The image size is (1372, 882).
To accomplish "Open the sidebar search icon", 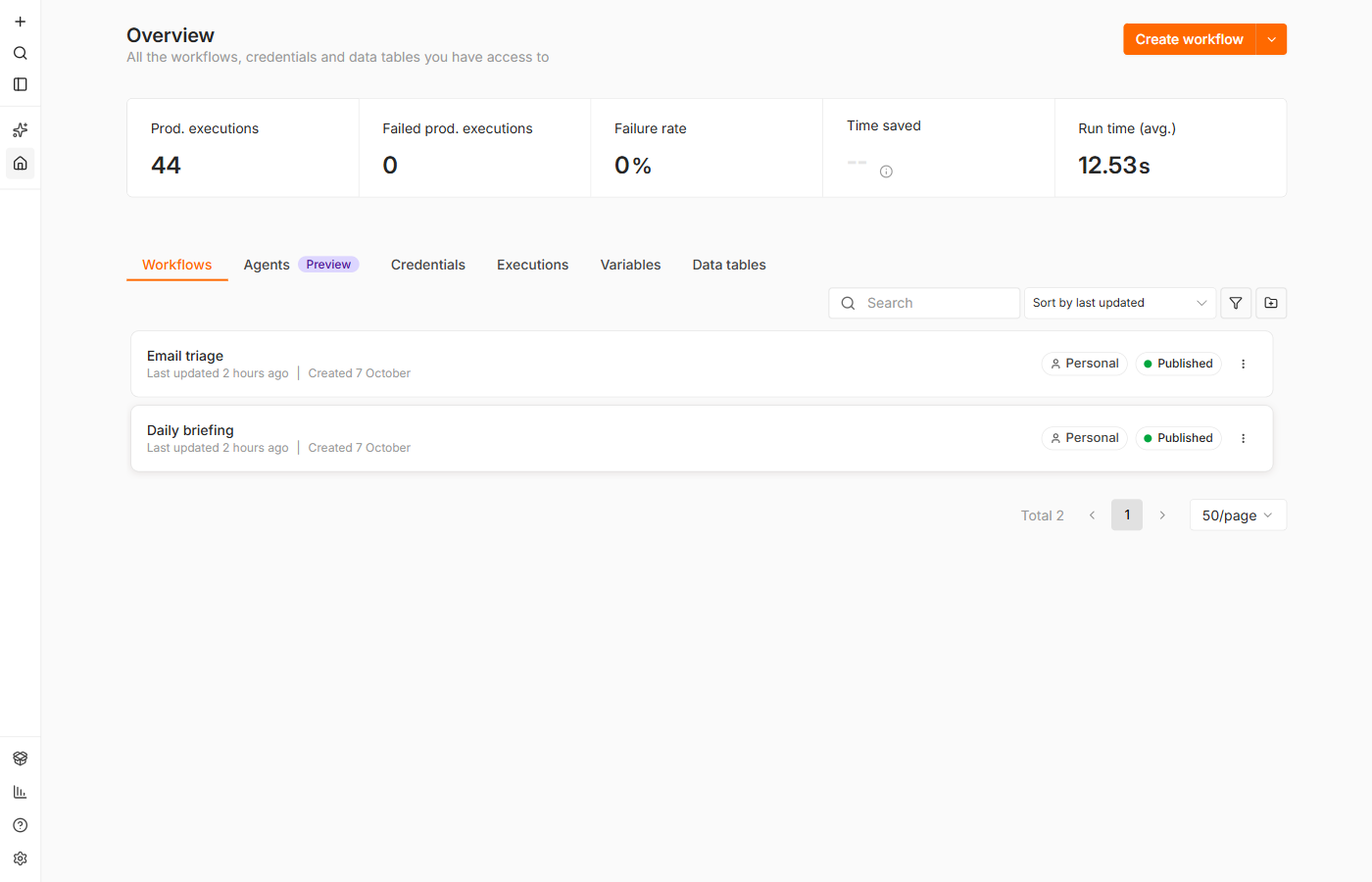I will point(20,53).
